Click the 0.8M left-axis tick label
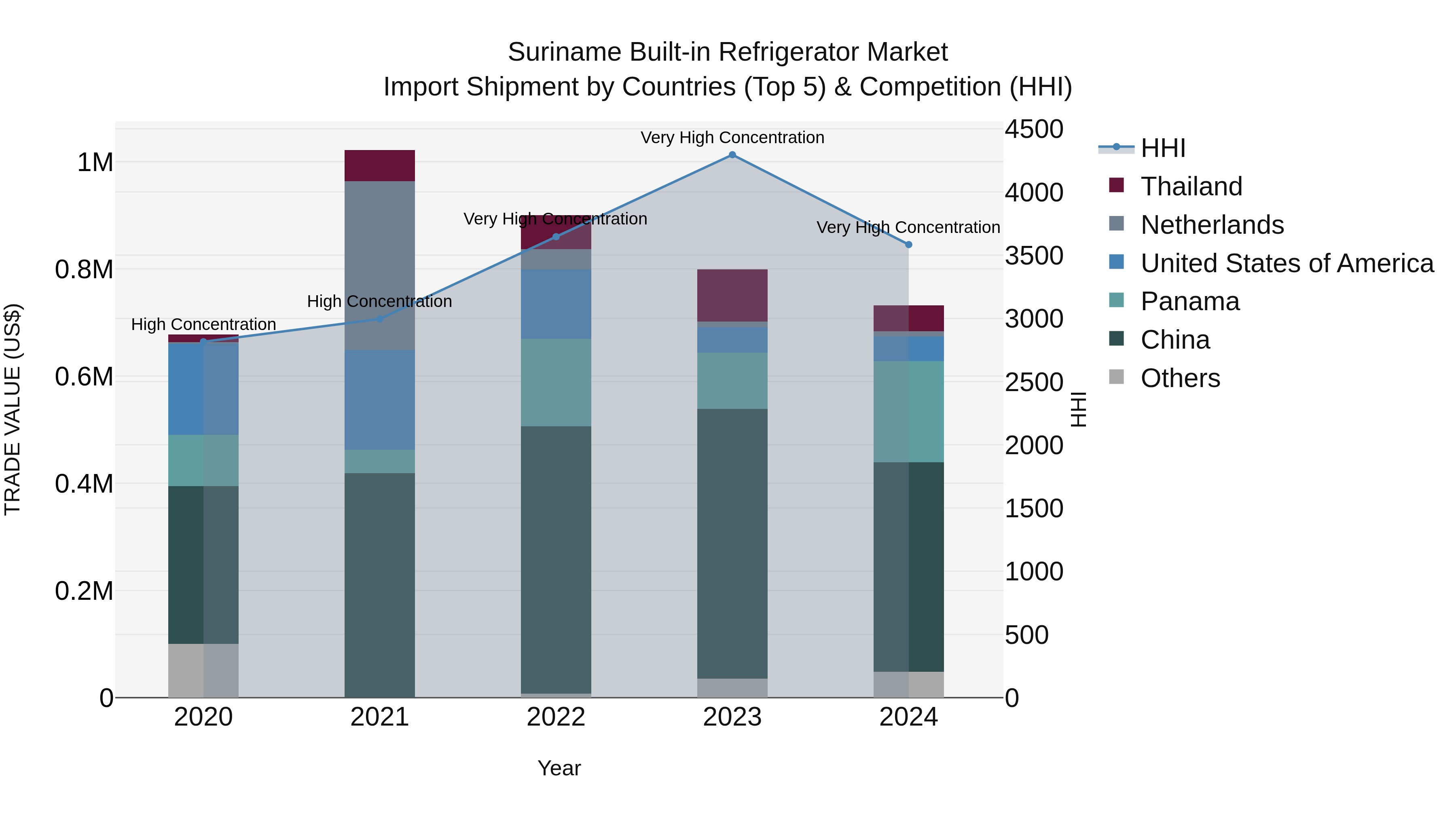The image size is (1456, 819). 84,270
